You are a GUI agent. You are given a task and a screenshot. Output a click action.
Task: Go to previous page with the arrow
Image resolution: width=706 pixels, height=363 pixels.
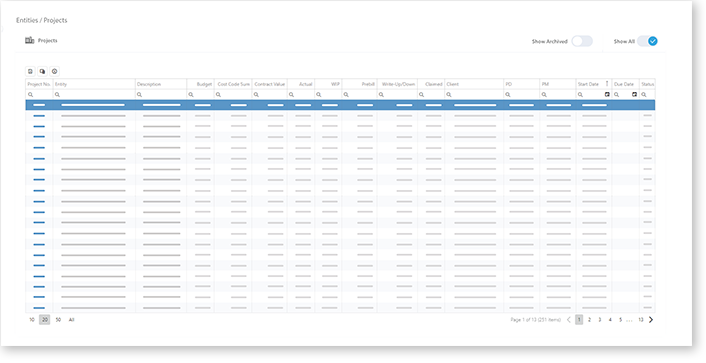click(569, 320)
